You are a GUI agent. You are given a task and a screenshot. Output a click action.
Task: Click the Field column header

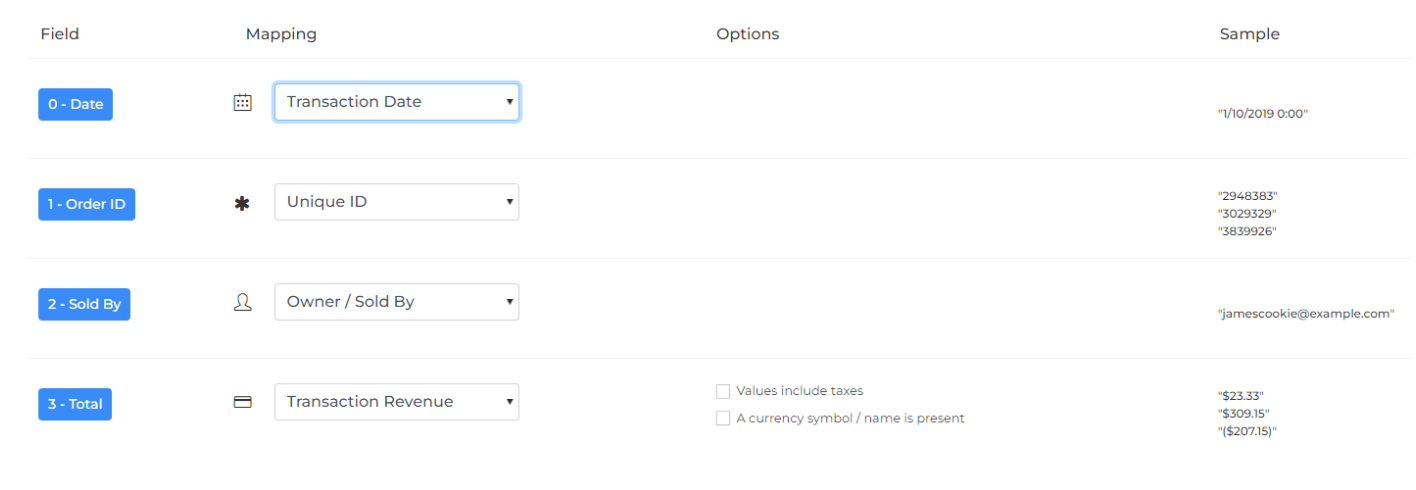pos(60,34)
